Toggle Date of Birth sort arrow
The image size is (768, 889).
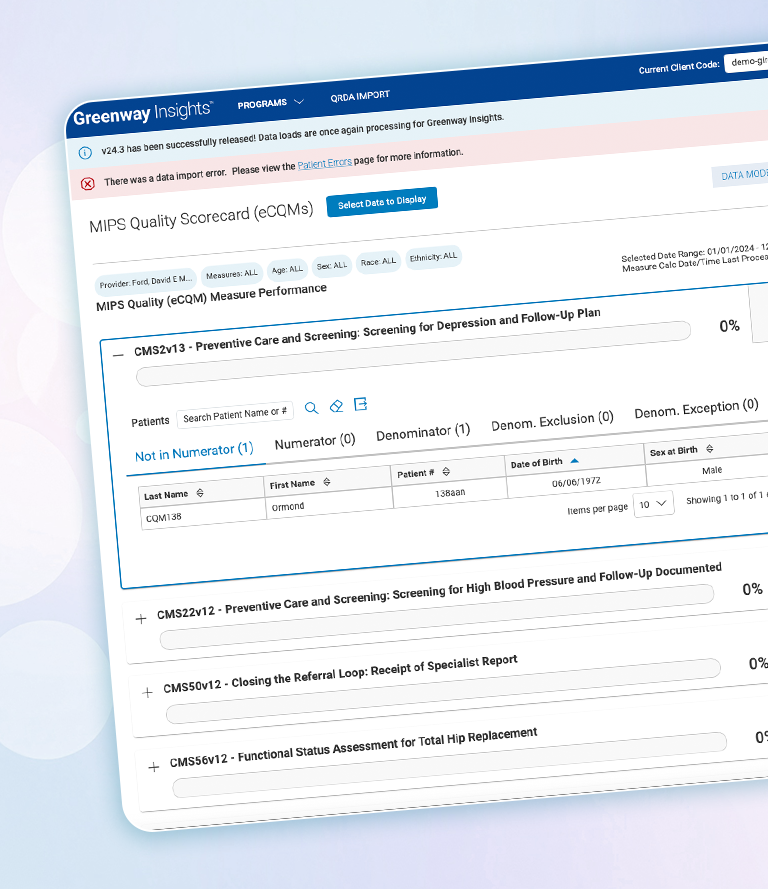(574, 461)
